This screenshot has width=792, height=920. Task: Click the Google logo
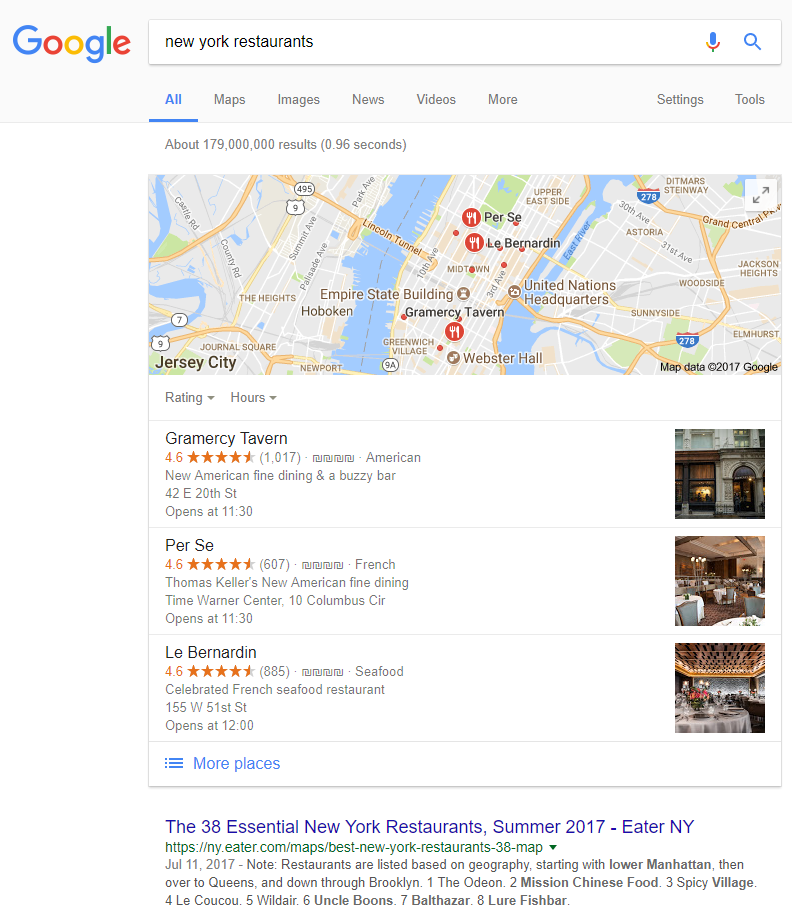pyautogui.click(x=72, y=43)
